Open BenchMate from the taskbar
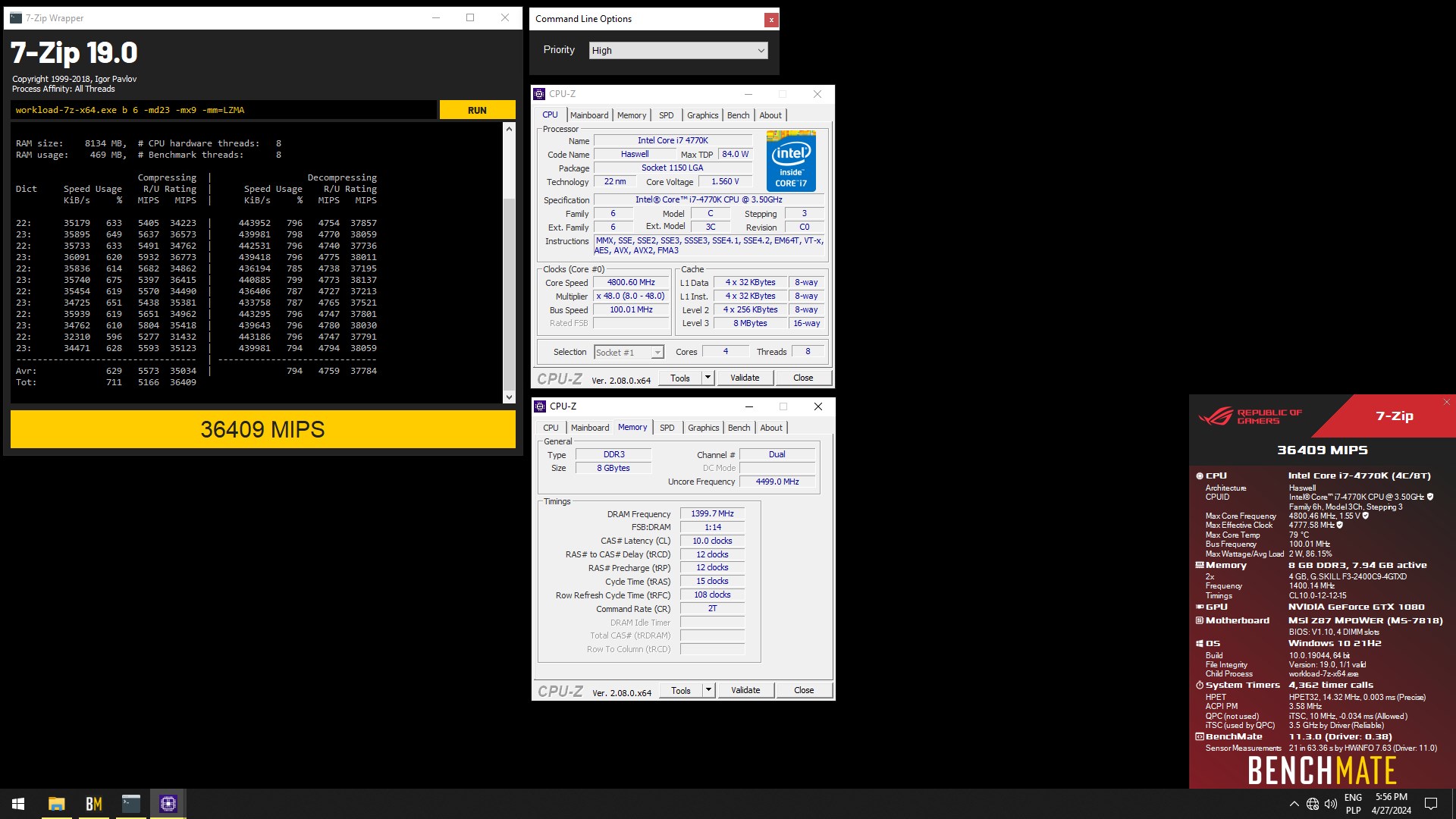 click(94, 804)
